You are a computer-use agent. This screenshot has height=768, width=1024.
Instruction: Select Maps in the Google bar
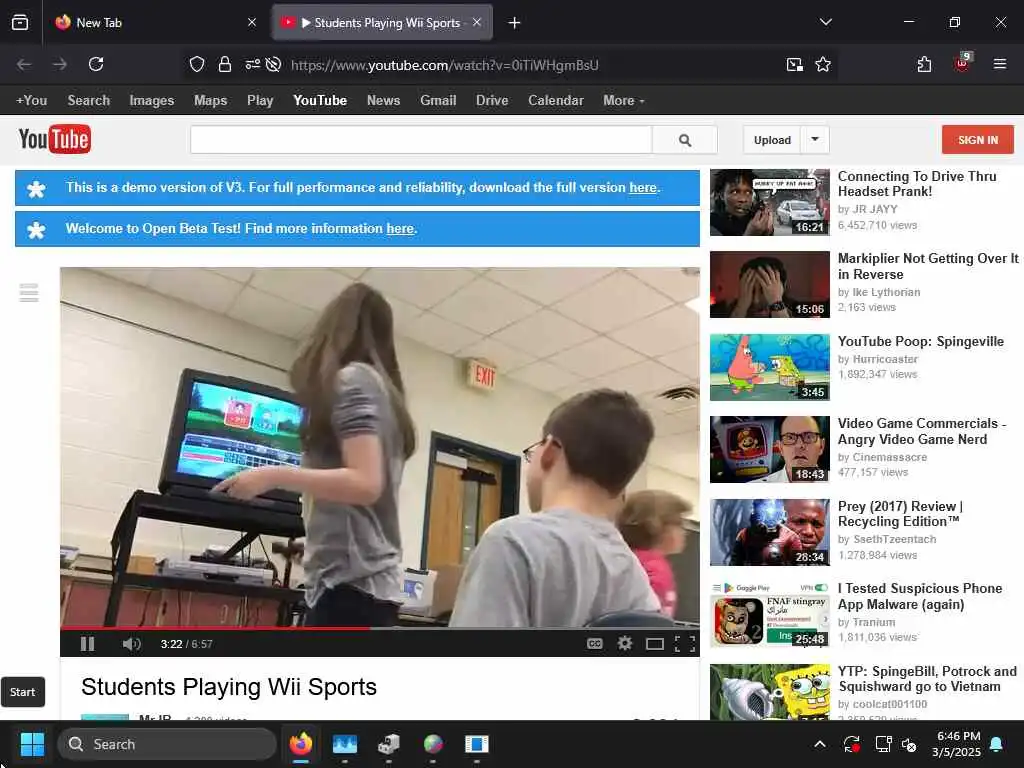210,101
